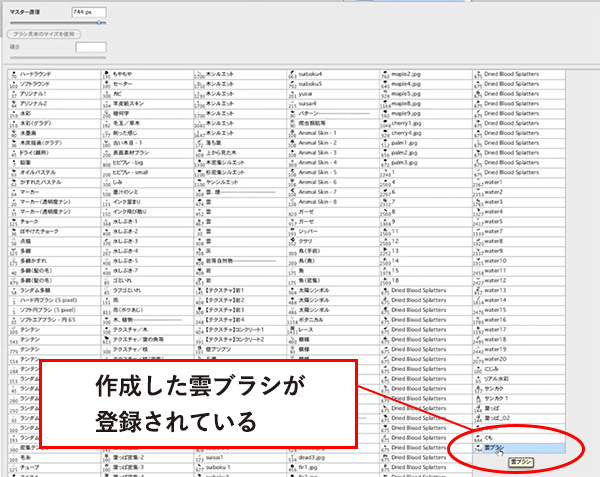The height and width of the screenshot is (477, 600).
Task: Select the 上から見た木 brush
Action: [240, 153]
